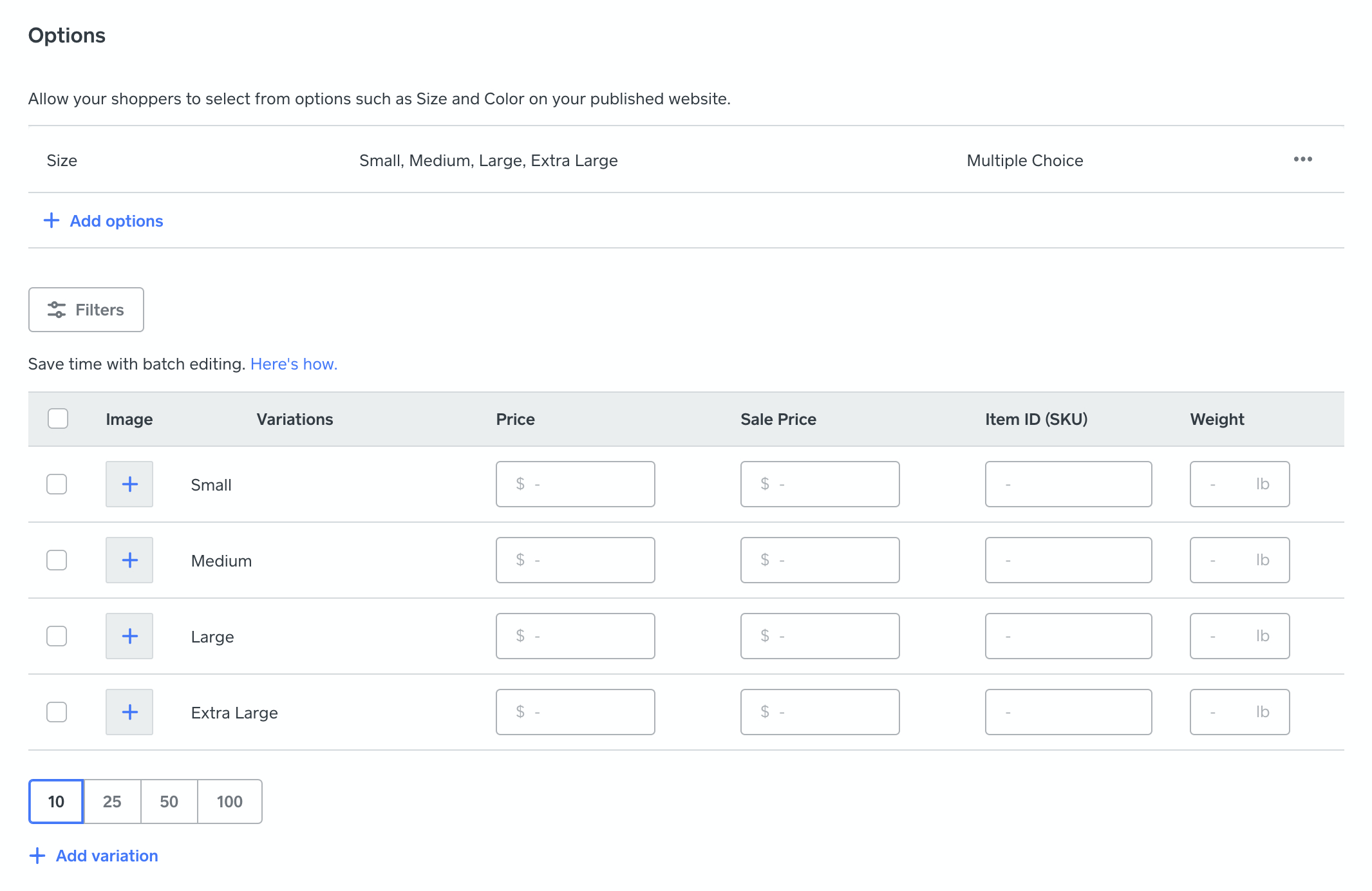Click the Price field for Small
1372x891 pixels.
[575, 484]
